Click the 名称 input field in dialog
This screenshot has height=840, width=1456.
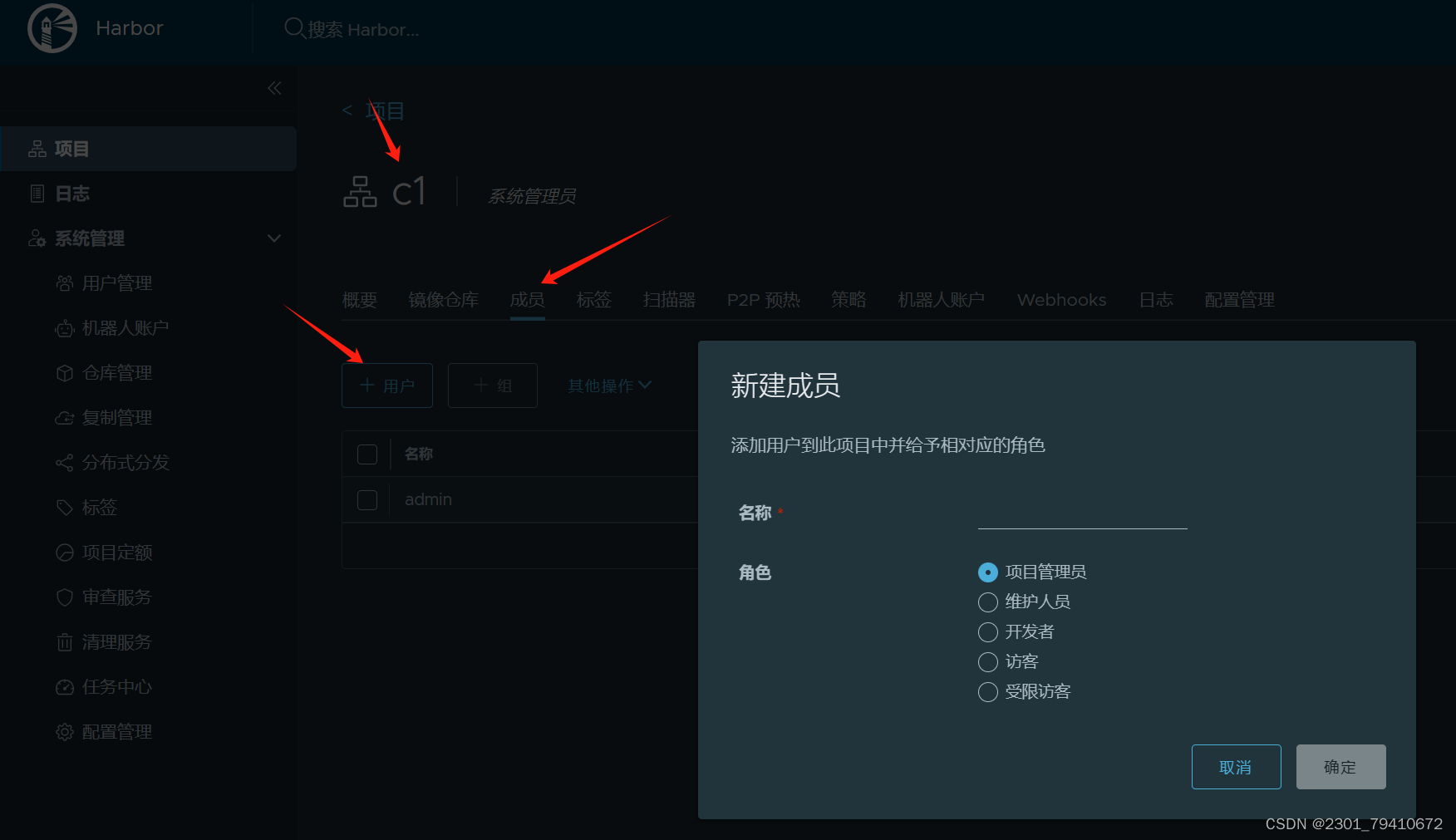click(1083, 513)
